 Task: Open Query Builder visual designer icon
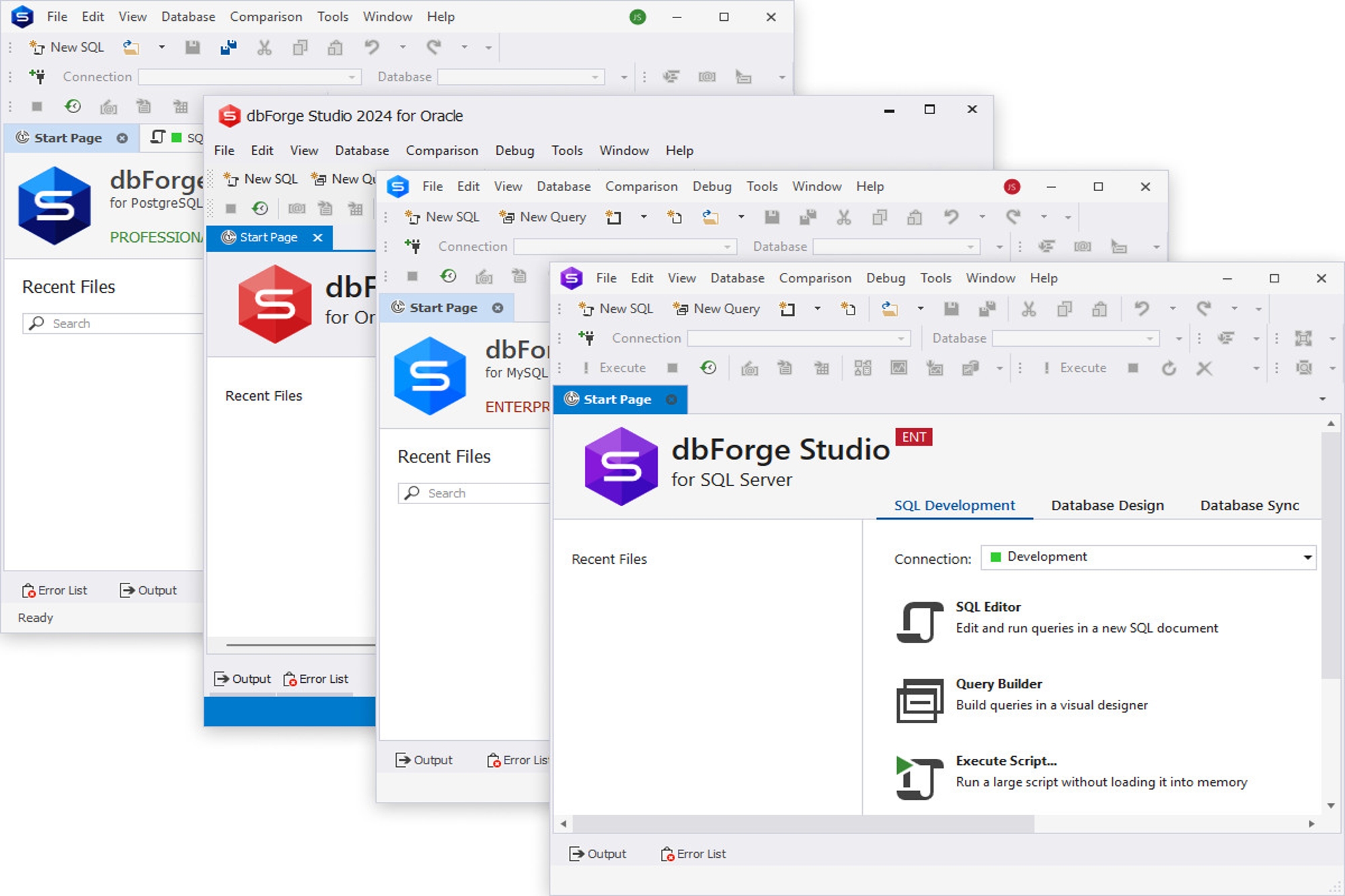pyautogui.click(x=919, y=700)
